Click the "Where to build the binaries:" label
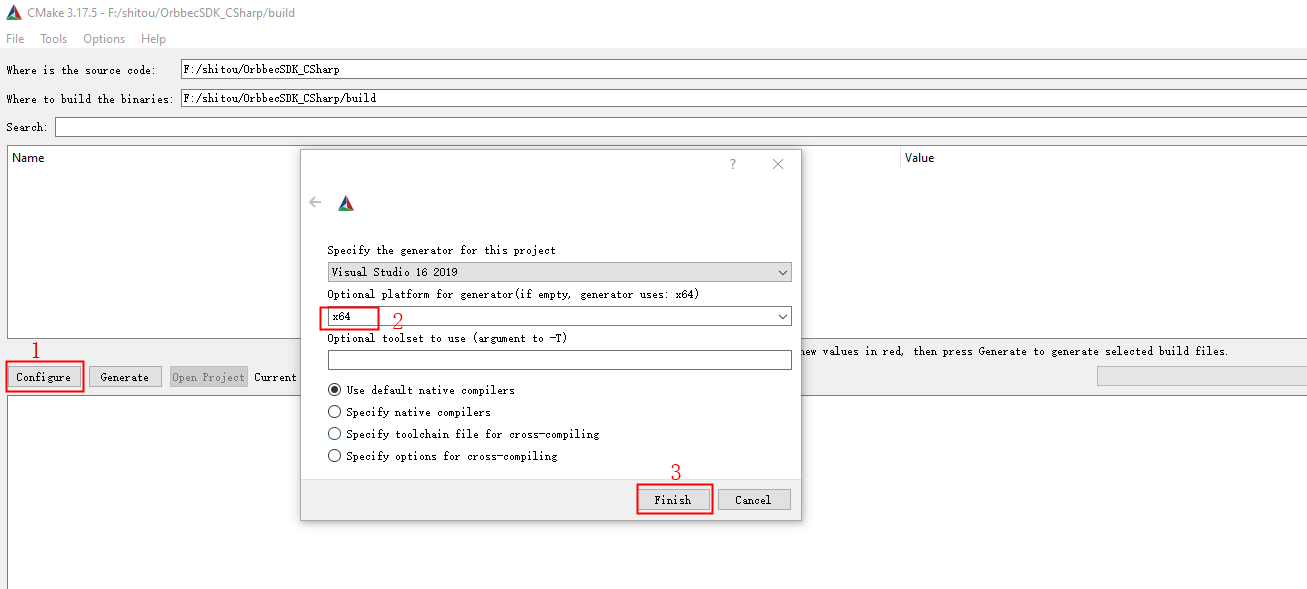Screen dimensions: 1307x589 tap(90, 99)
